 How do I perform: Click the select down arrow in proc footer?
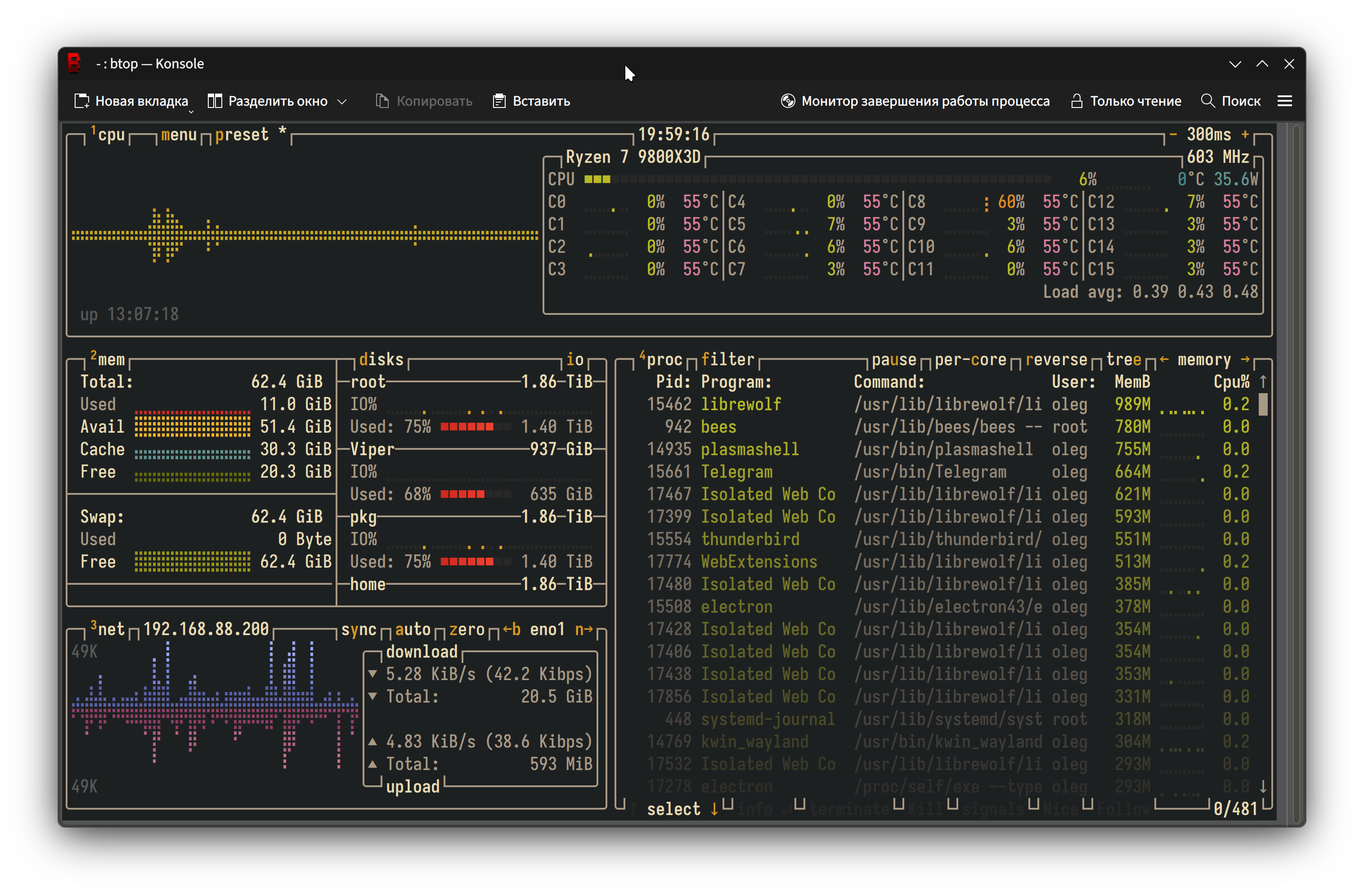point(714,809)
